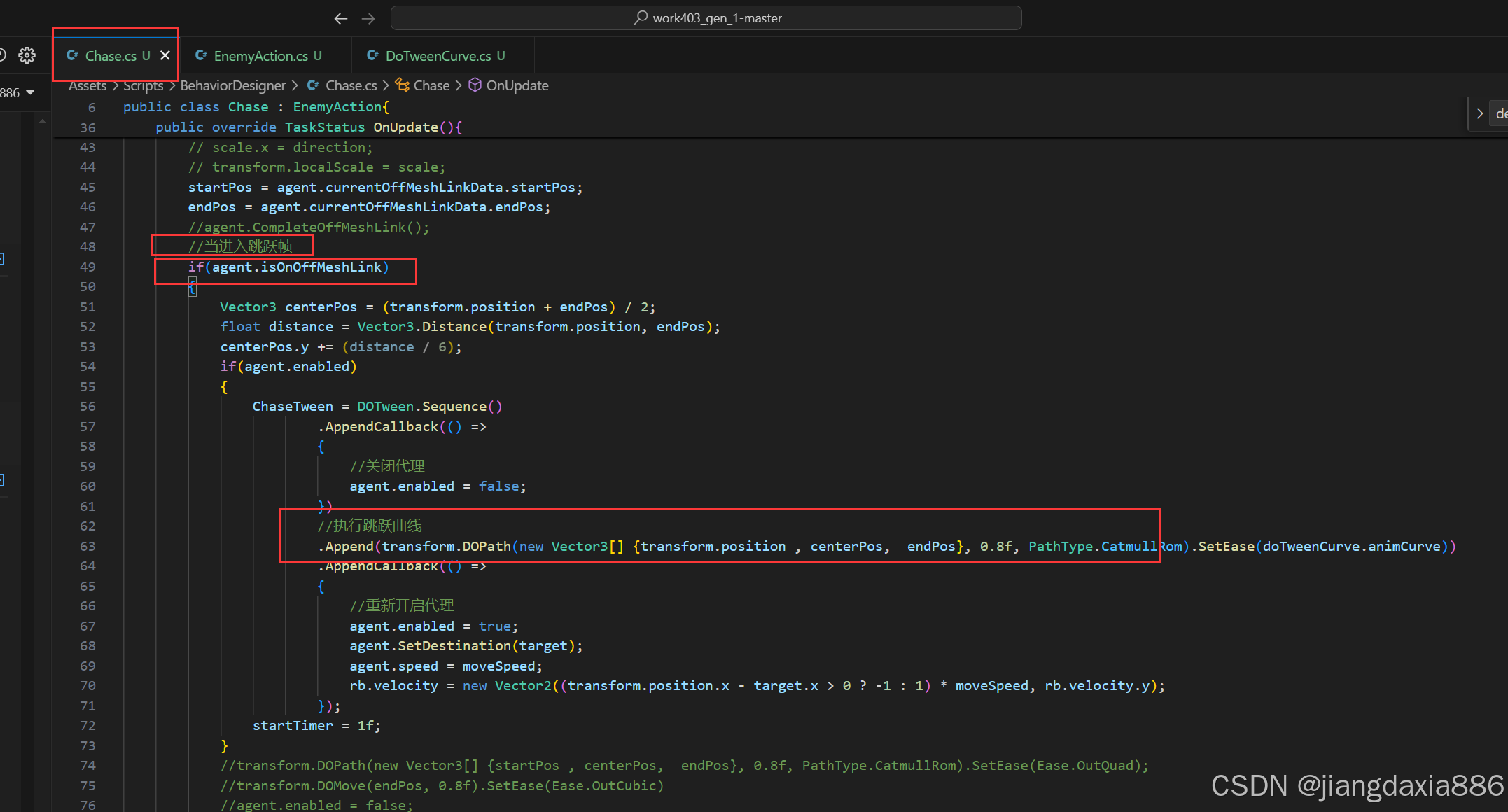
Task: Click the C# icon on EnemyAction.cs tab
Action: 201,55
